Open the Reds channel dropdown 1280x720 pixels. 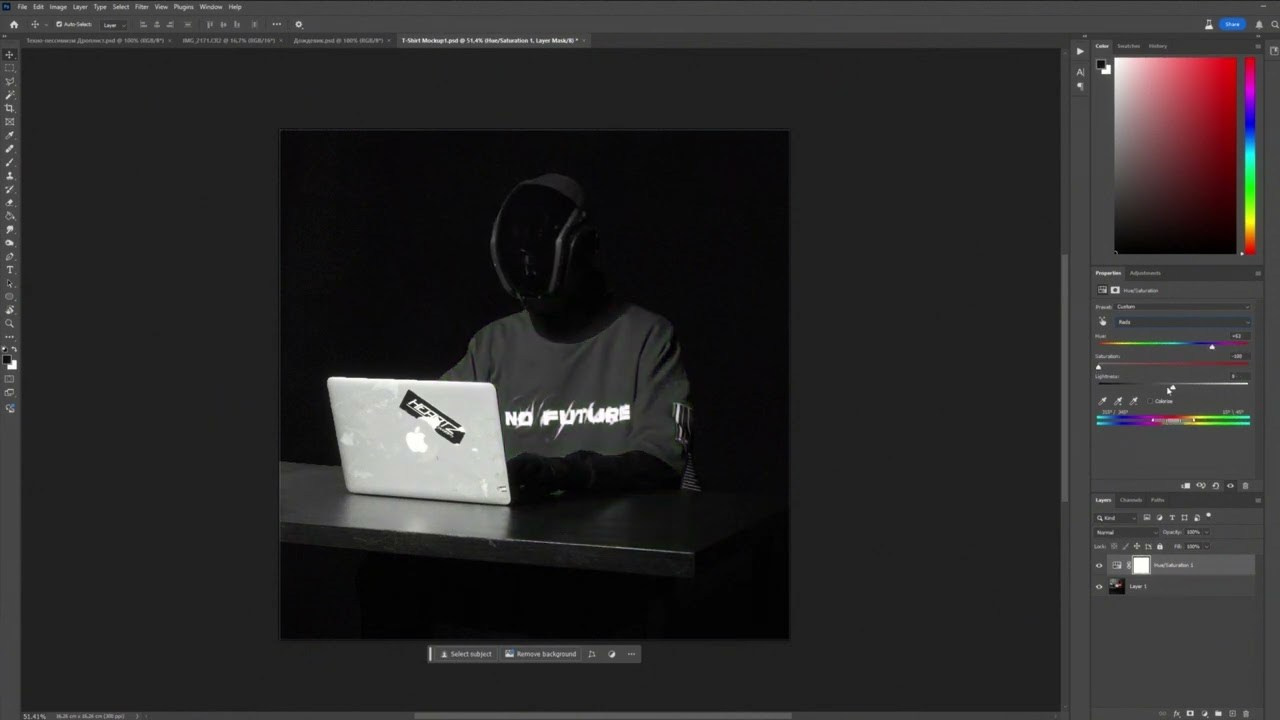pyautogui.click(x=1182, y=322)
